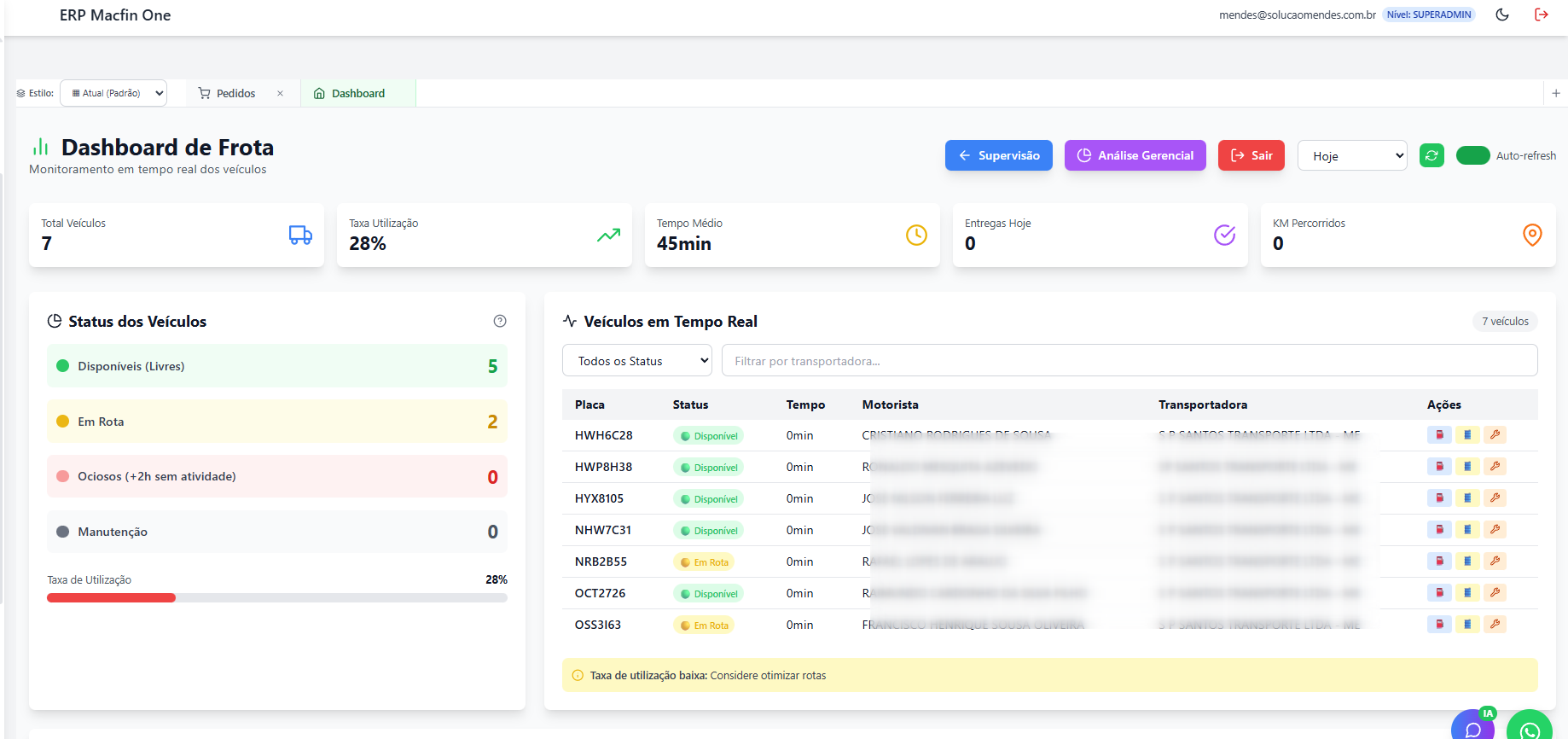Open maintenance wrench action for HWP8H38
The image size is (1568, 739).
(x=1495, y=467)
